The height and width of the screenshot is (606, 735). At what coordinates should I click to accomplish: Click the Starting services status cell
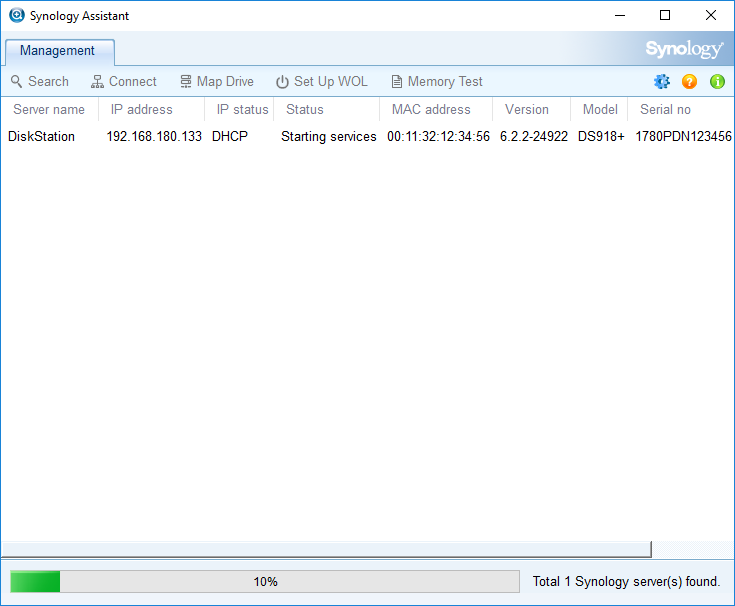329,136
